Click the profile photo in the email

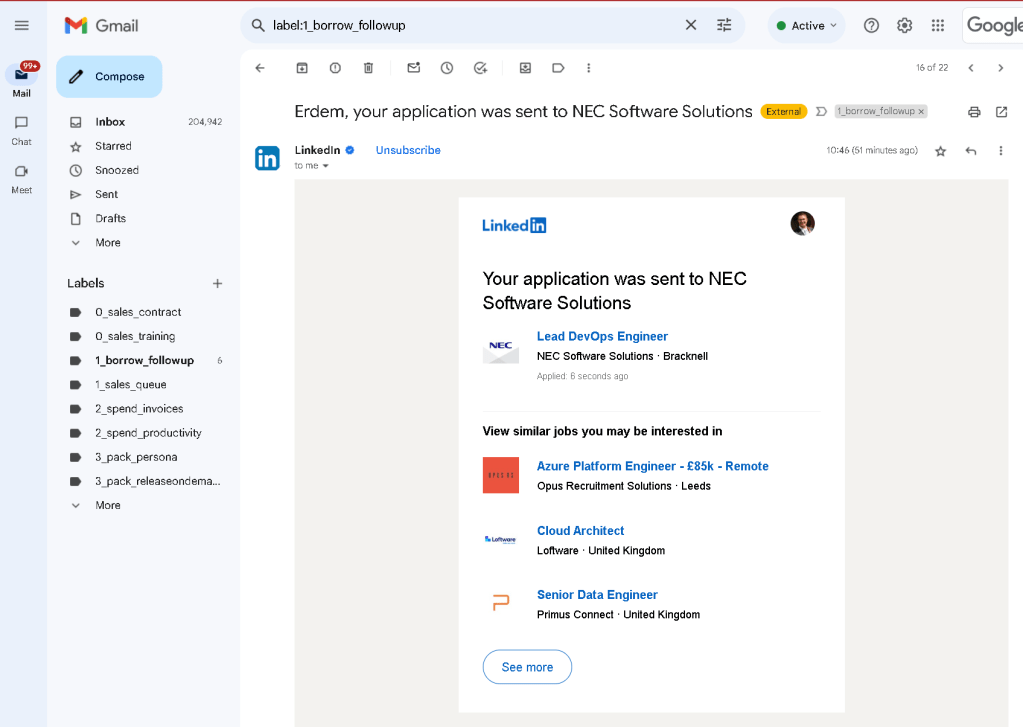click(802, 223)
